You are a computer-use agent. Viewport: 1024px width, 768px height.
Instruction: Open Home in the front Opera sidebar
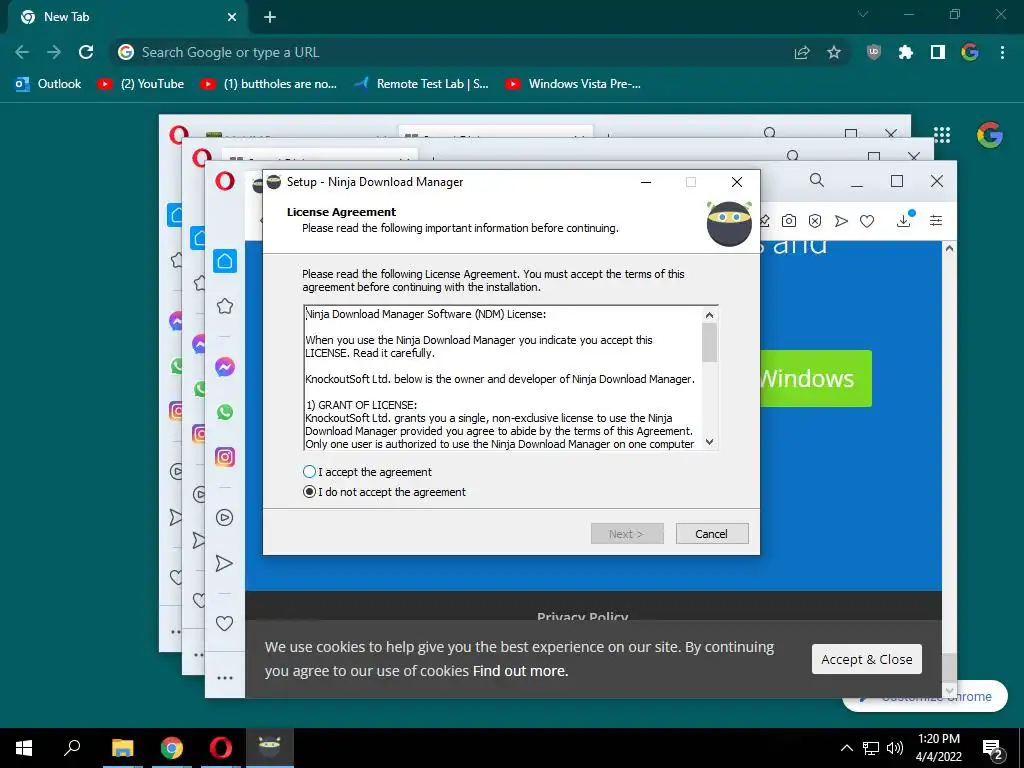pos(225,261)
